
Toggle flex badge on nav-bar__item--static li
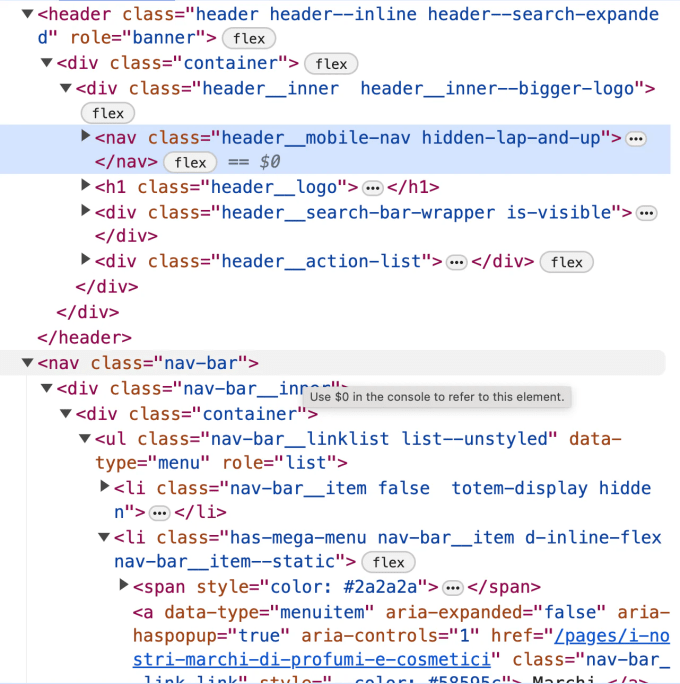pos(388,562)
